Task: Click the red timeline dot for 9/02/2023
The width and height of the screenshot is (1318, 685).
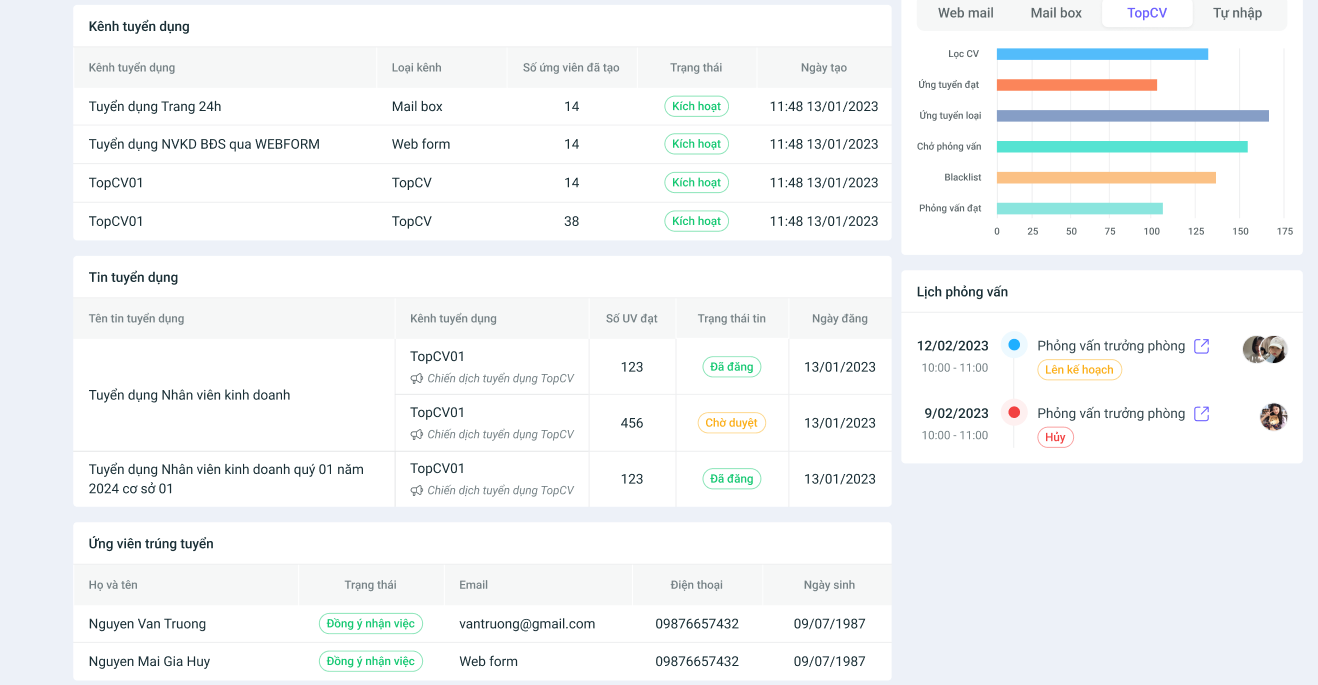Action: 1014,413
